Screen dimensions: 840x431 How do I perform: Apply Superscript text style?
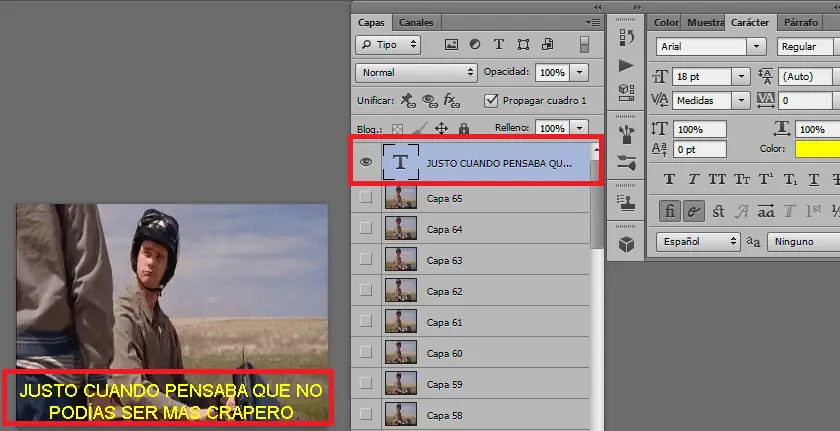pyautogui.click(x=766, y=179)
